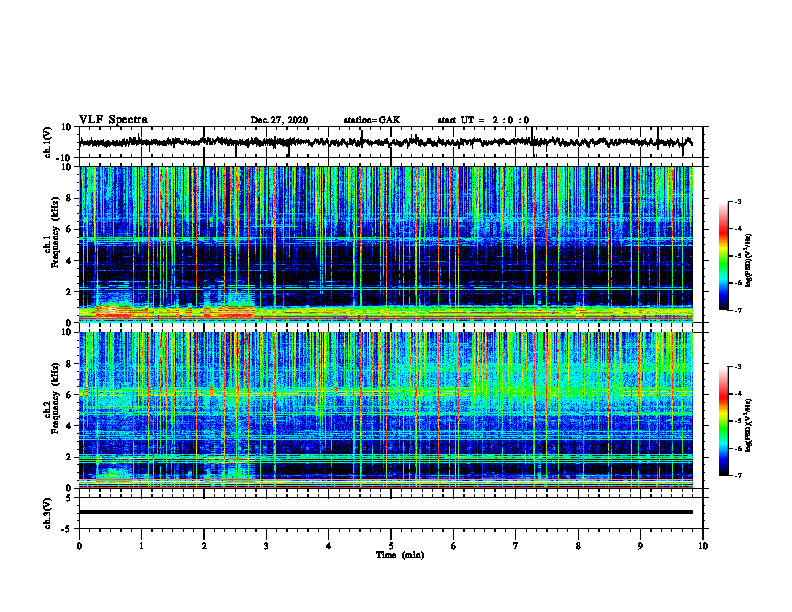The image size is (792, 612).
Task: Click the ch.1 voltage waveform trace
Action: point(385,142)
